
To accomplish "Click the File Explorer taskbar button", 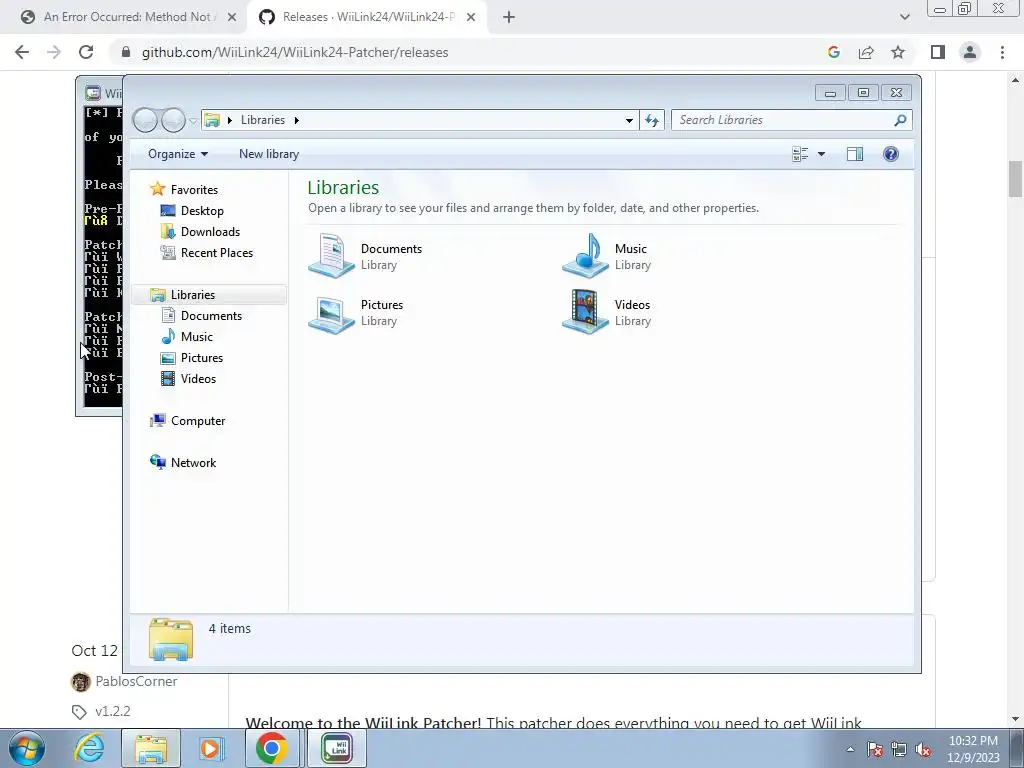I will tap(151, 748).
